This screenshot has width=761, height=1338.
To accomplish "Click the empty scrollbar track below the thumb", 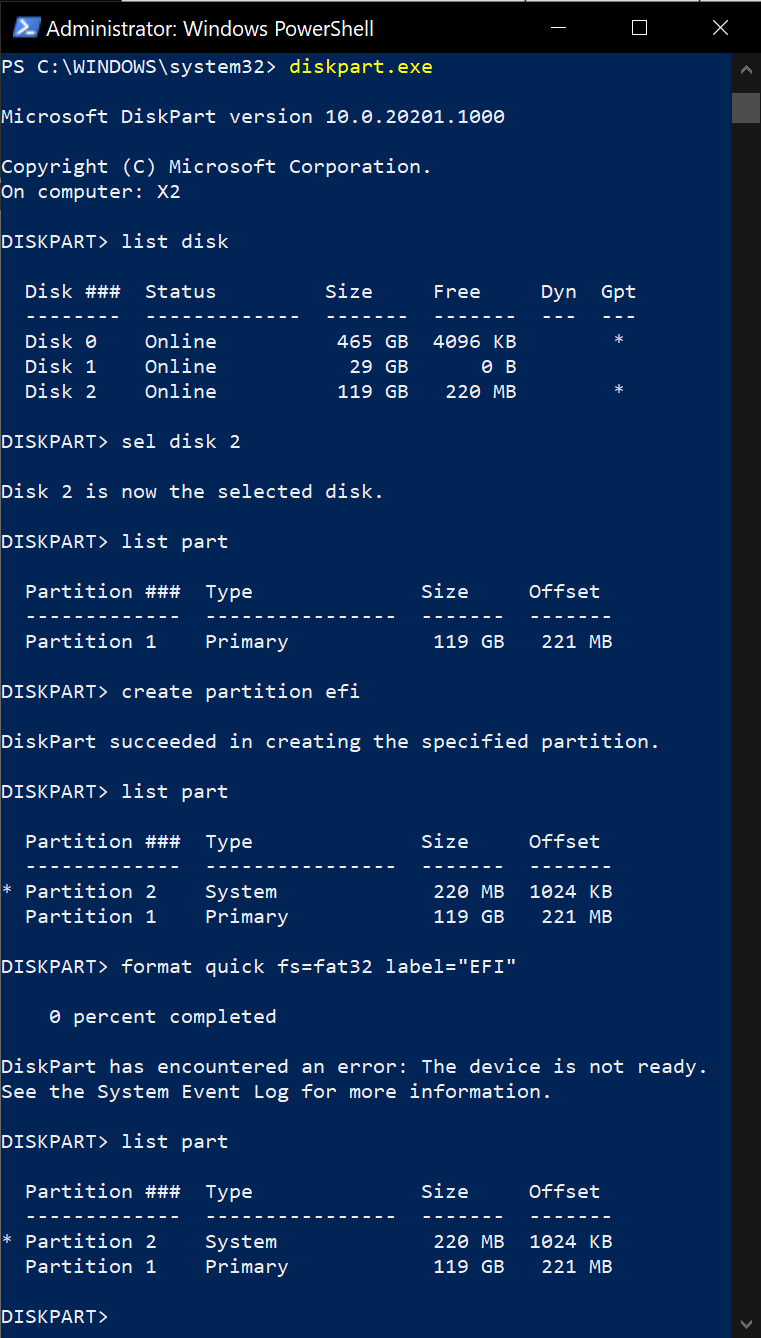I will (x=746, y=700).
